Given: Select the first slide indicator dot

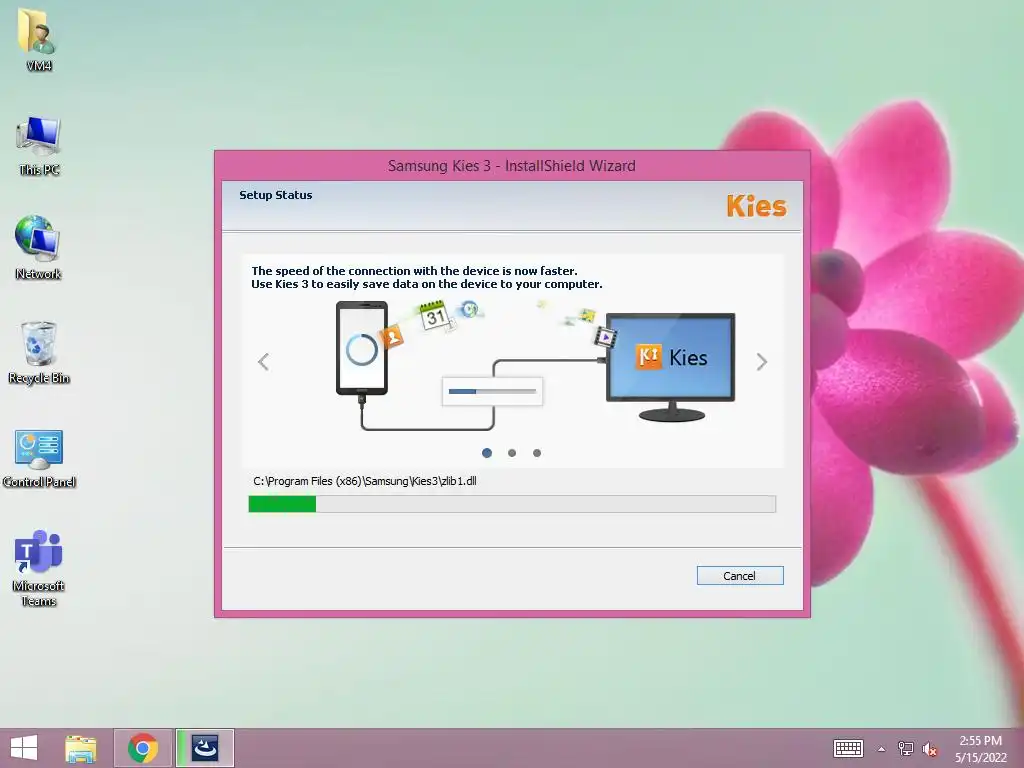Looking at the screenshot, I should (x=487, y=453).
